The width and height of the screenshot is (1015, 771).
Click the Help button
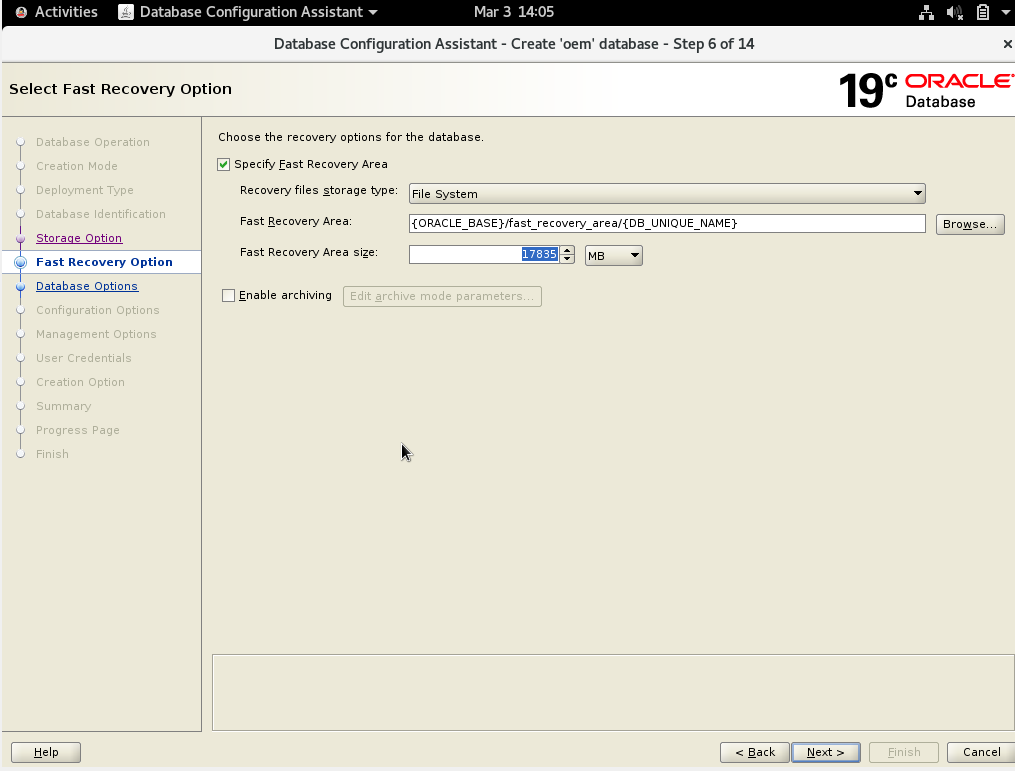46,752
